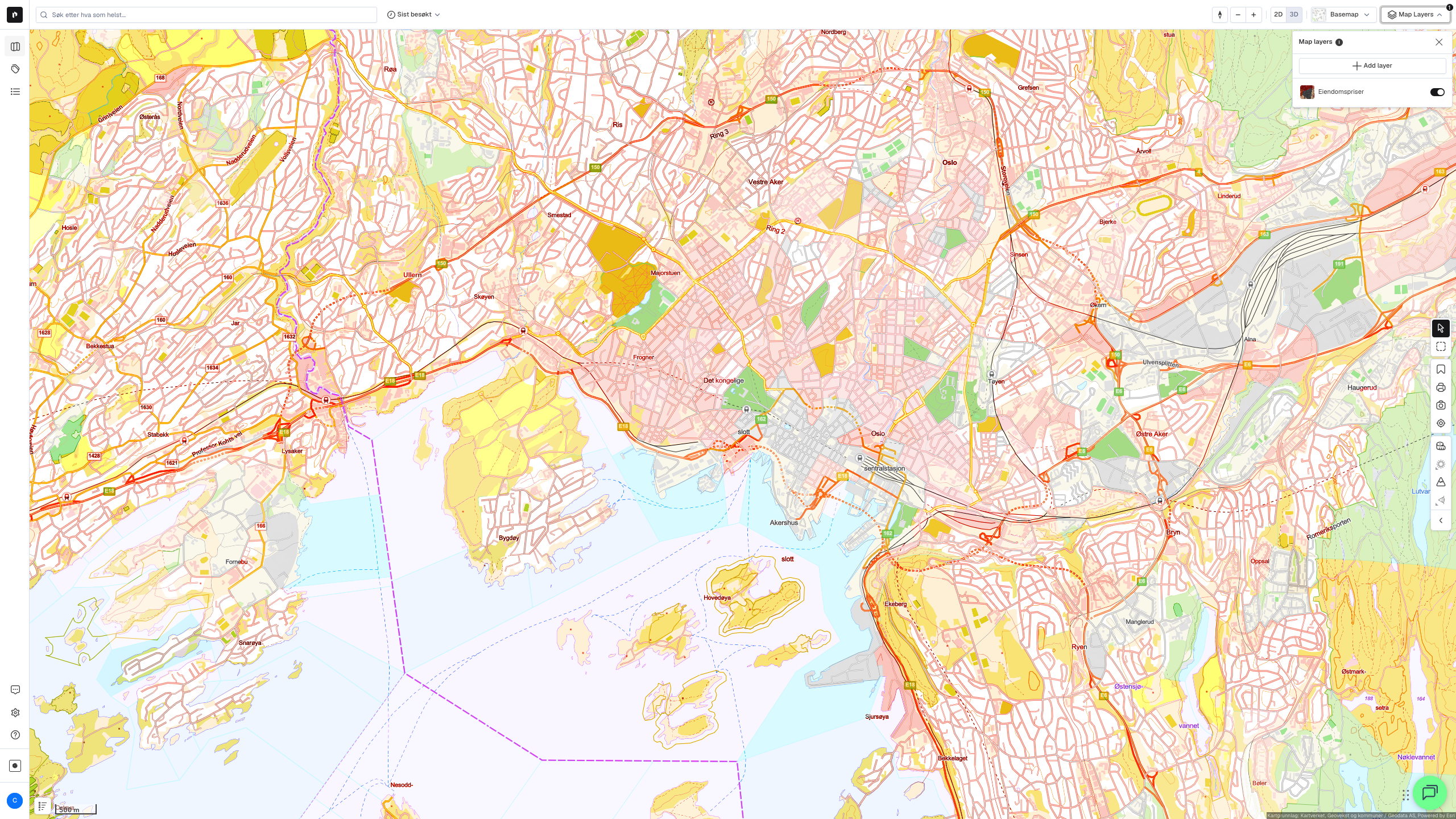Screen dimensions: 1456x819
Task: Select the rectangle selection tool
Action: click(1441, 346)
